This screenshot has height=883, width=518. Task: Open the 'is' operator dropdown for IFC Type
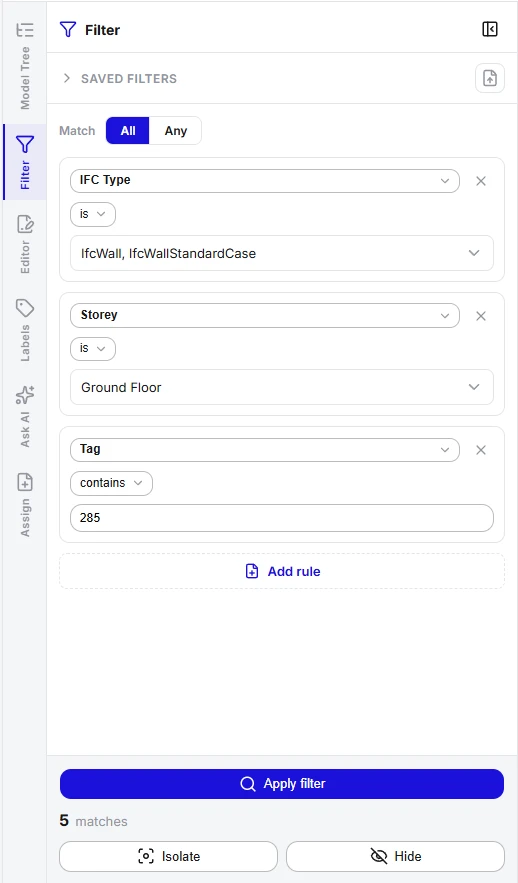coord(93,215)
